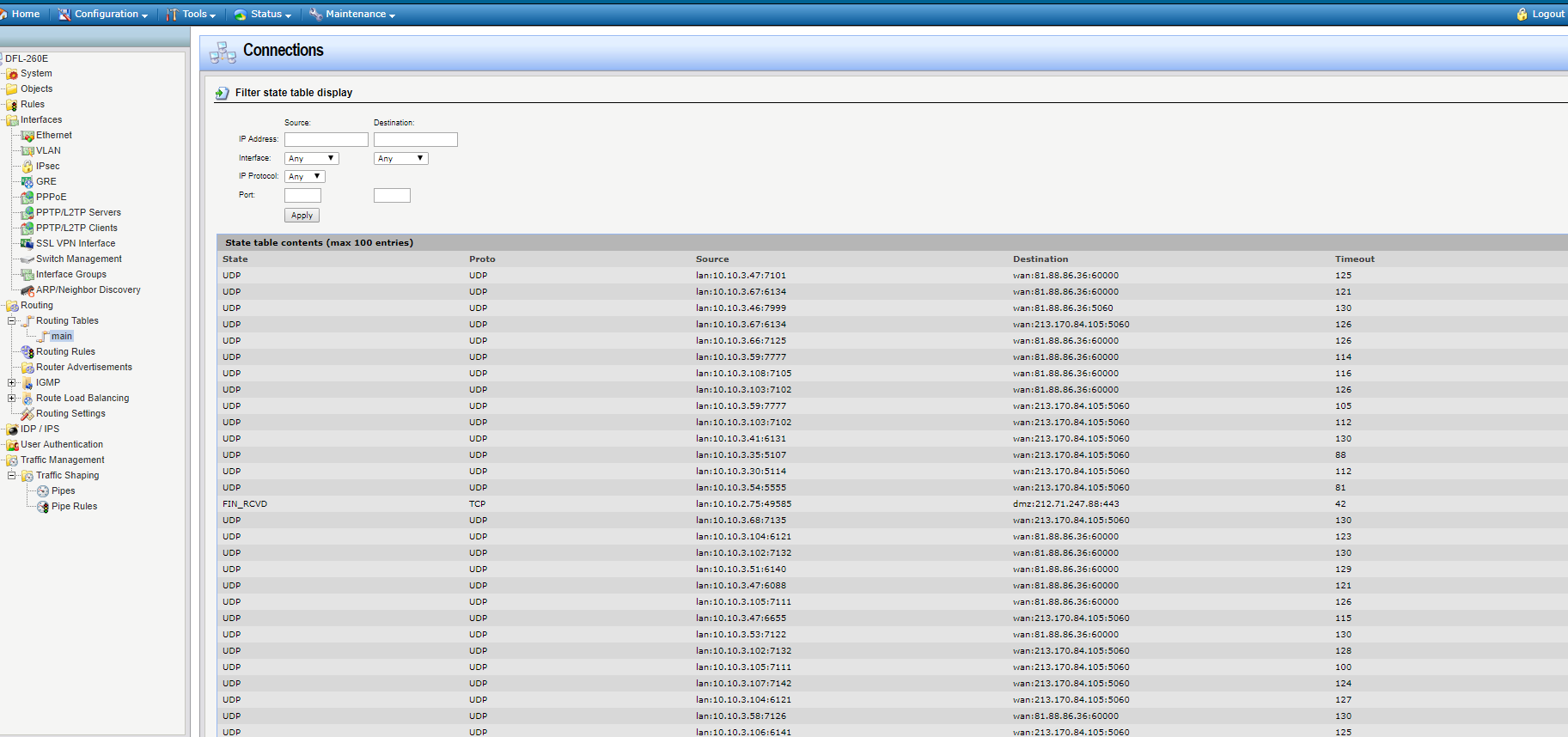The width and height of the screenshot is (1568, 737).
Task: Click the Ethernet interface icon
Action: [27, 136]
